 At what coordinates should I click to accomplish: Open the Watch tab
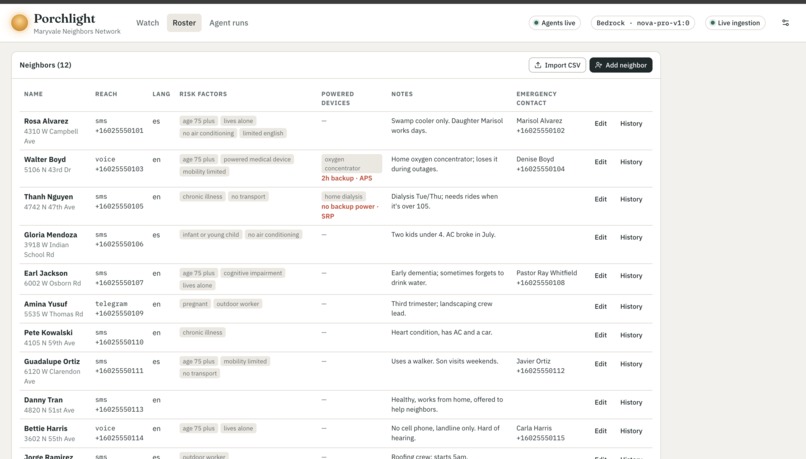click(x=148, y=23)
